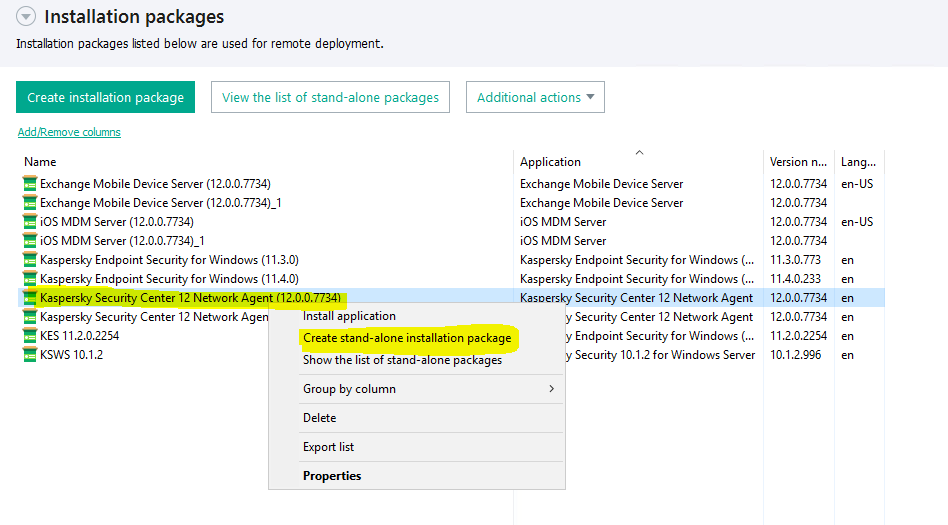Click the Version number column header

coord(797,162)
